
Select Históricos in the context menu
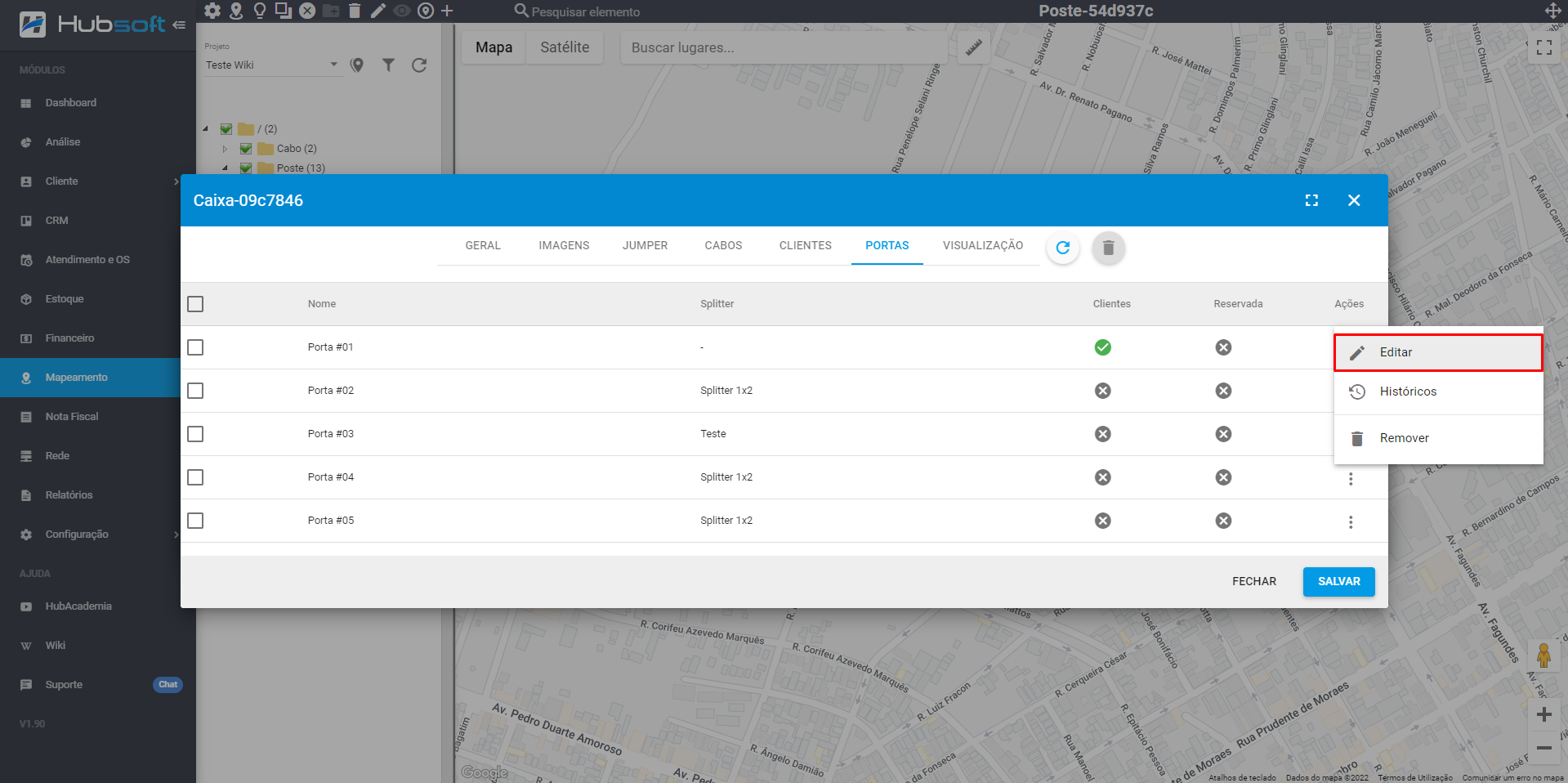coord(1438,391)
